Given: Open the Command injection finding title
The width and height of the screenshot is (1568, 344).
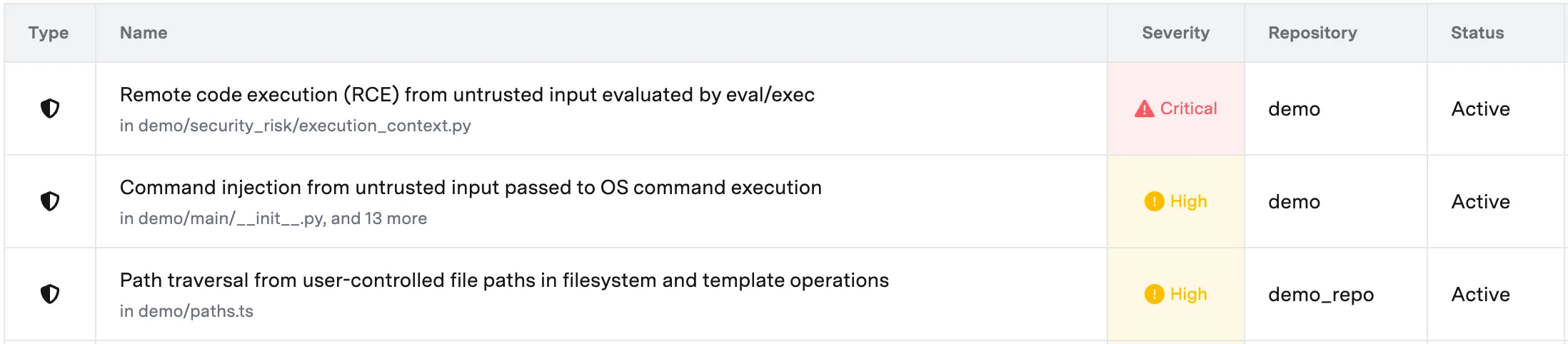Looking at the screenshot, I should pyautogui.click(x=471, y=188).
